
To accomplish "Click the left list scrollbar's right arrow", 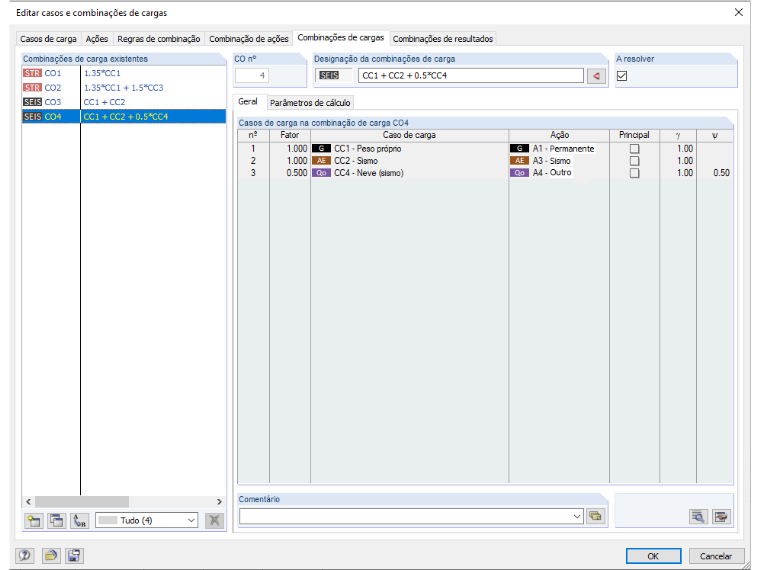I will [x=219, y=502].
